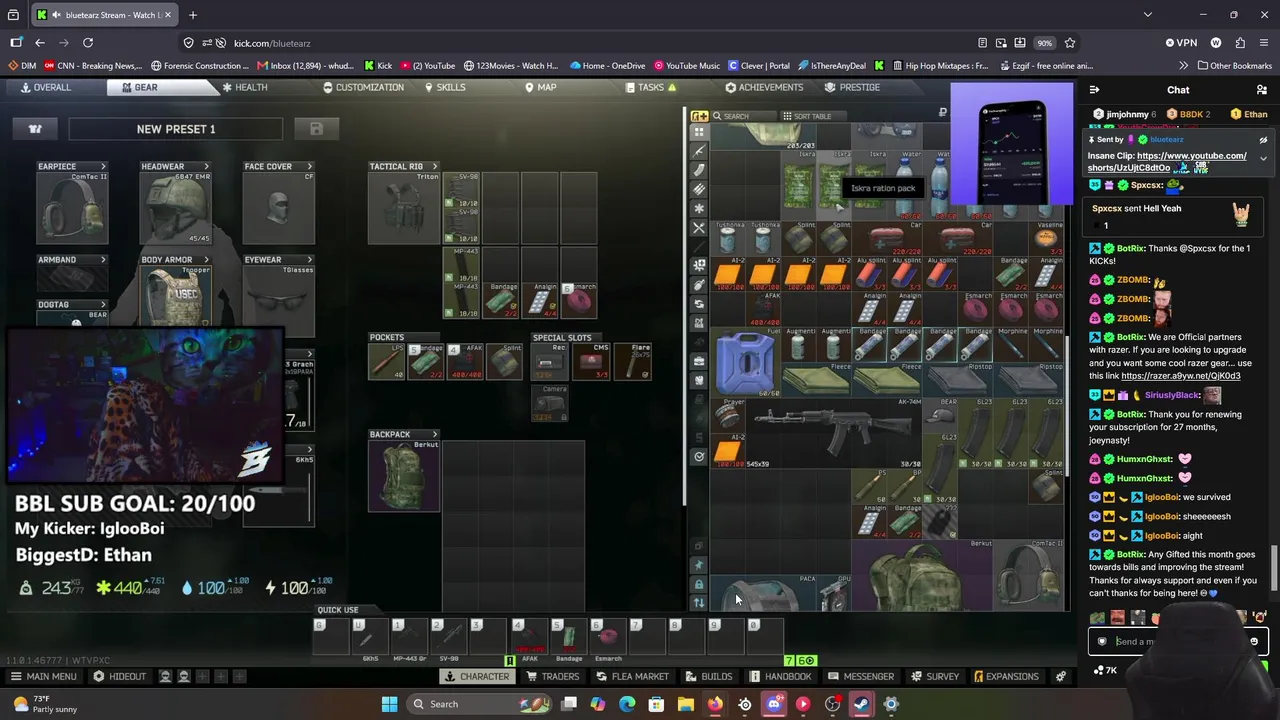Expand the Body Armor slot options
Screen dimensions: 1280x720
tap(206, 260)
